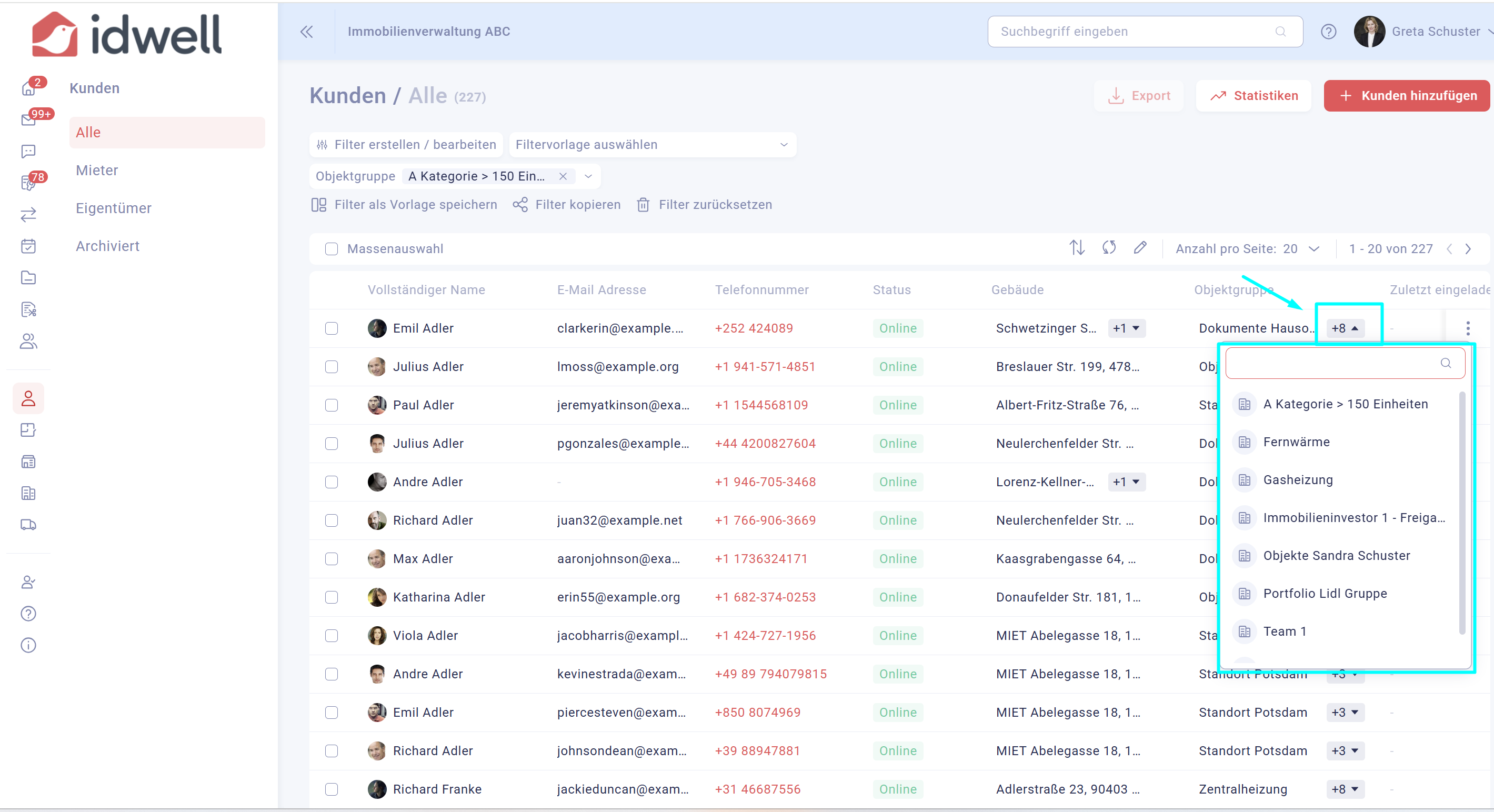
Task: Open the transfer arrows sidebar icon
Action: coord(28,215)
